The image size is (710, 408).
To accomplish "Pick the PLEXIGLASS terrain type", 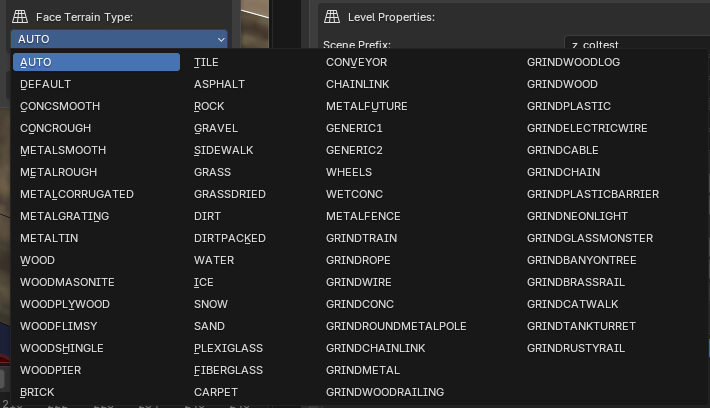I will pyautogui.click(x=228, y=348).
